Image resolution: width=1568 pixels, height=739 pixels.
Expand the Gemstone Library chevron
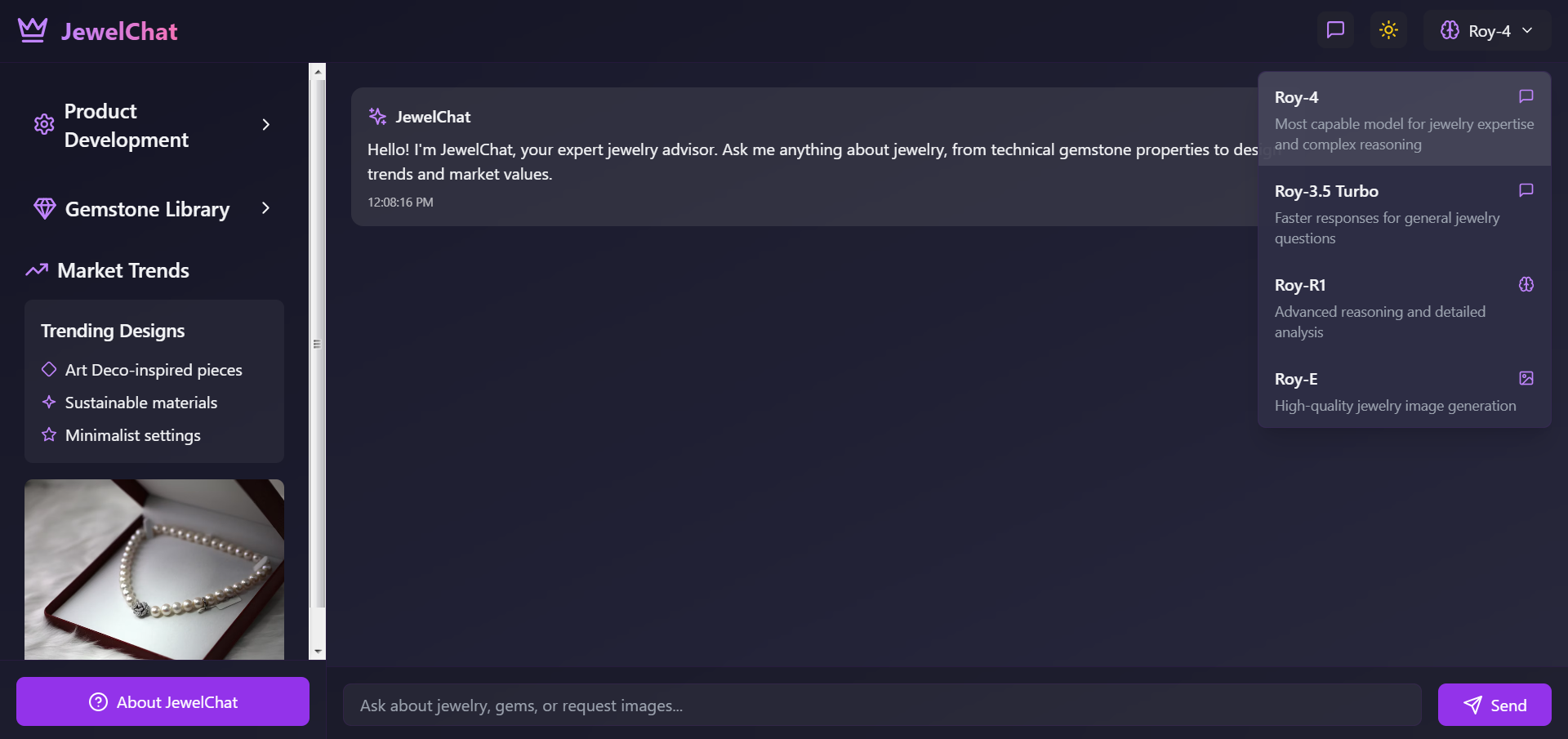point(265,208)
